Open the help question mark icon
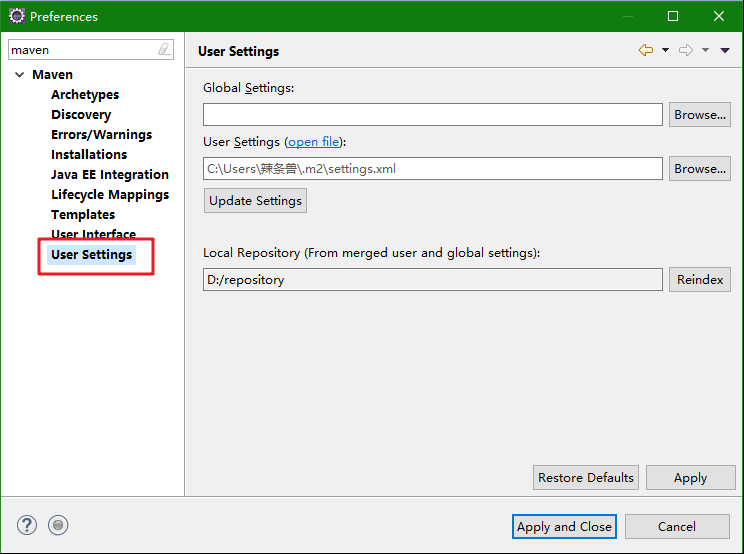The width and height of the screenshot is (744, 554). coord(27,525)
